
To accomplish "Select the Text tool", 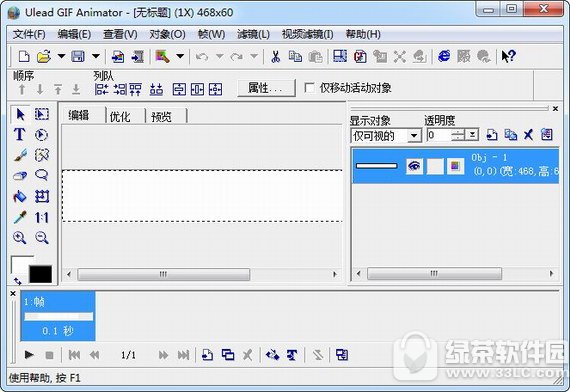I will tap(20, 134).
